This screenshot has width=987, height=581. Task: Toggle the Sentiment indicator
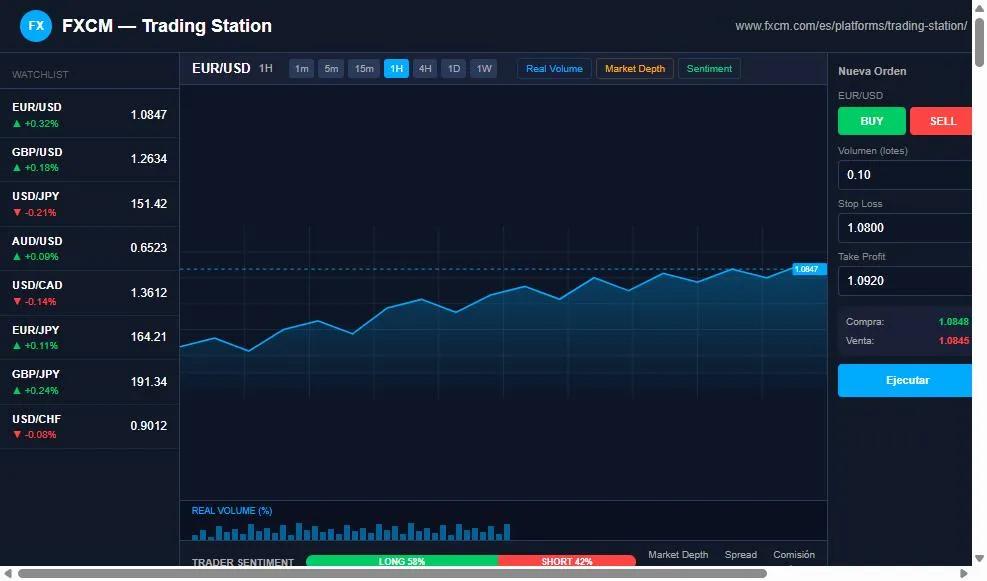(709, 69)
